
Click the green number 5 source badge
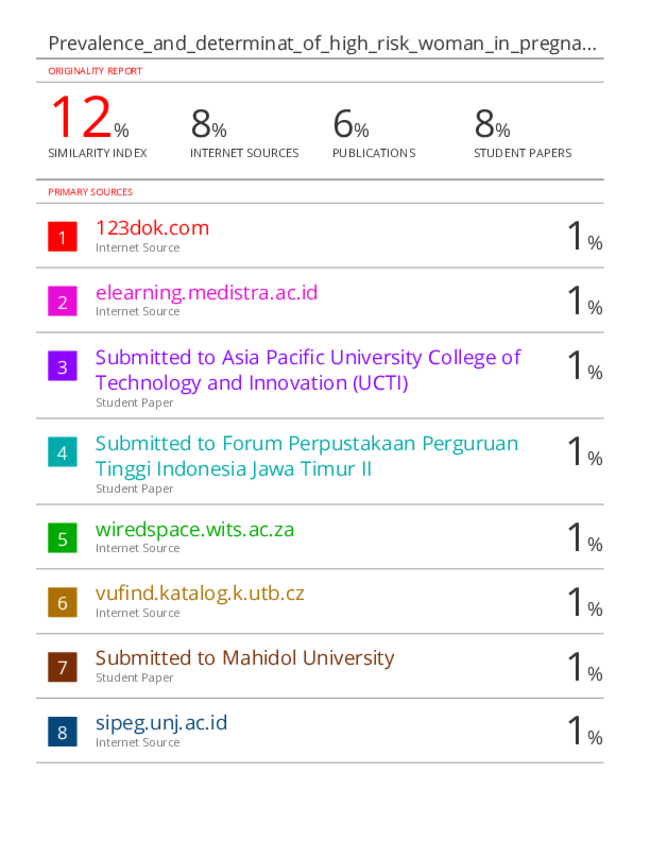(62, 538)
